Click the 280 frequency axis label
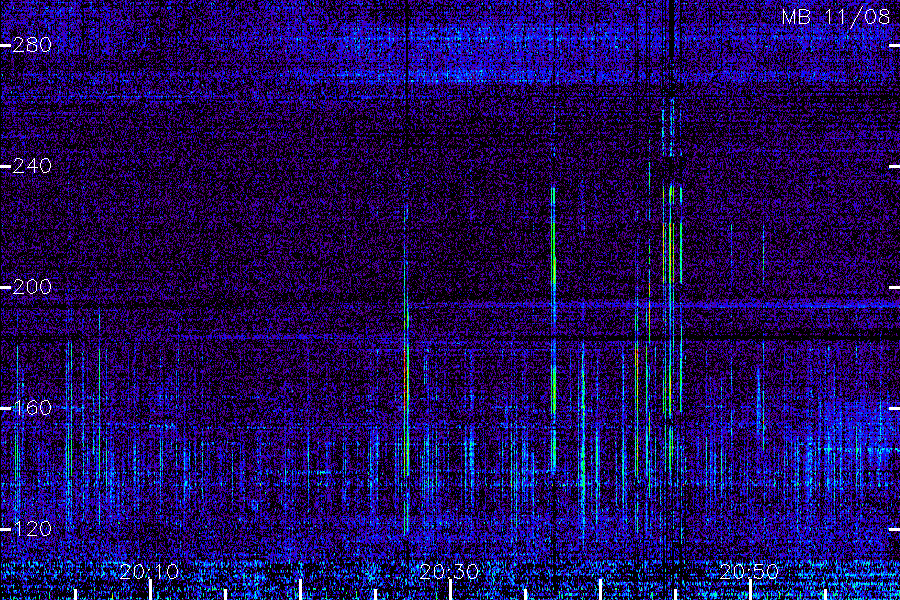Screen dimensions: 900x600 coord(32,45)
